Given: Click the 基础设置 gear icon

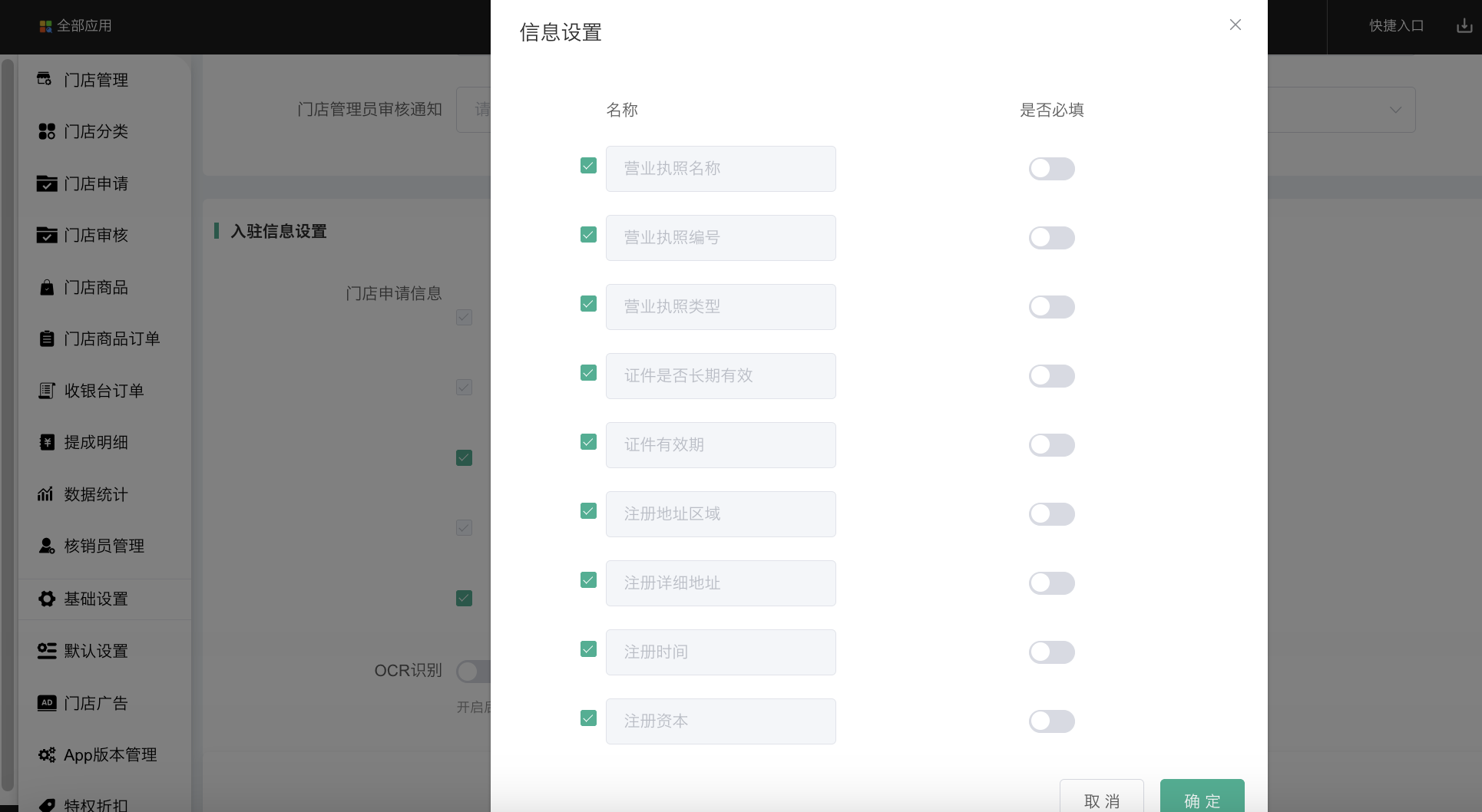Looking at the screenshot, I should 47,599.
